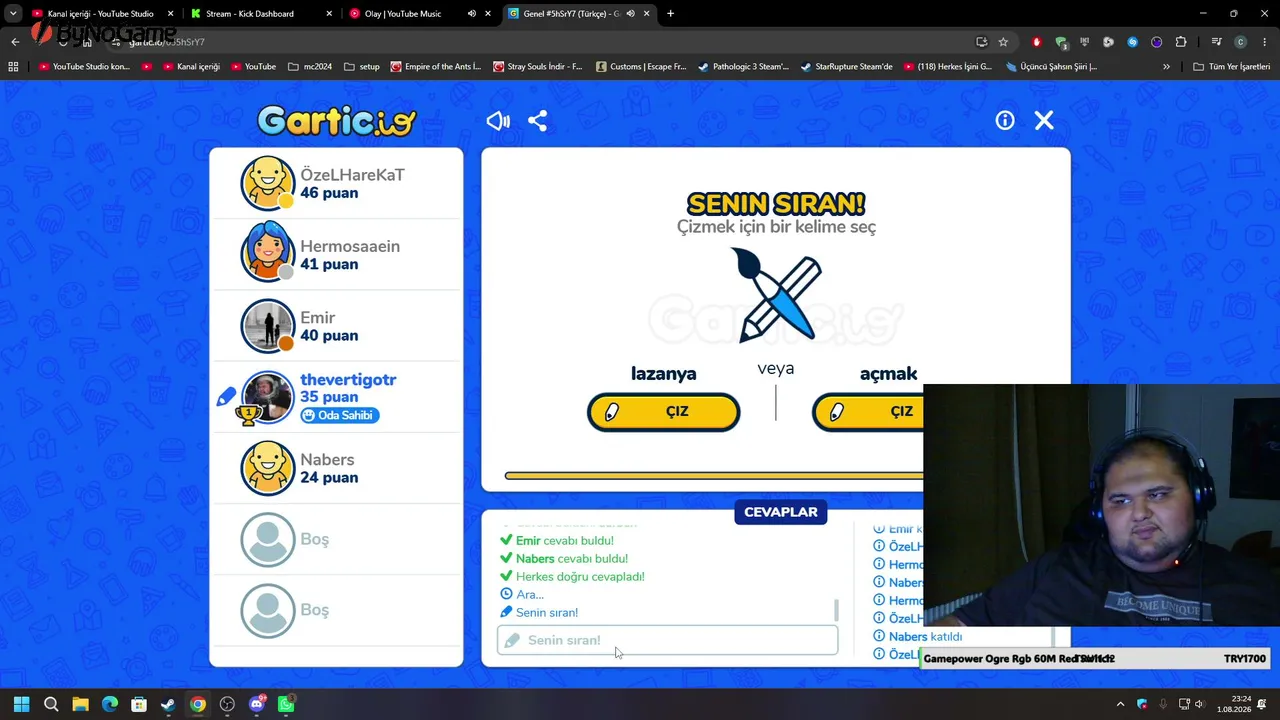The image size is (1280, 720).
Task: Exit the Gartic room with the X
Action: (x=1044, y=121)
